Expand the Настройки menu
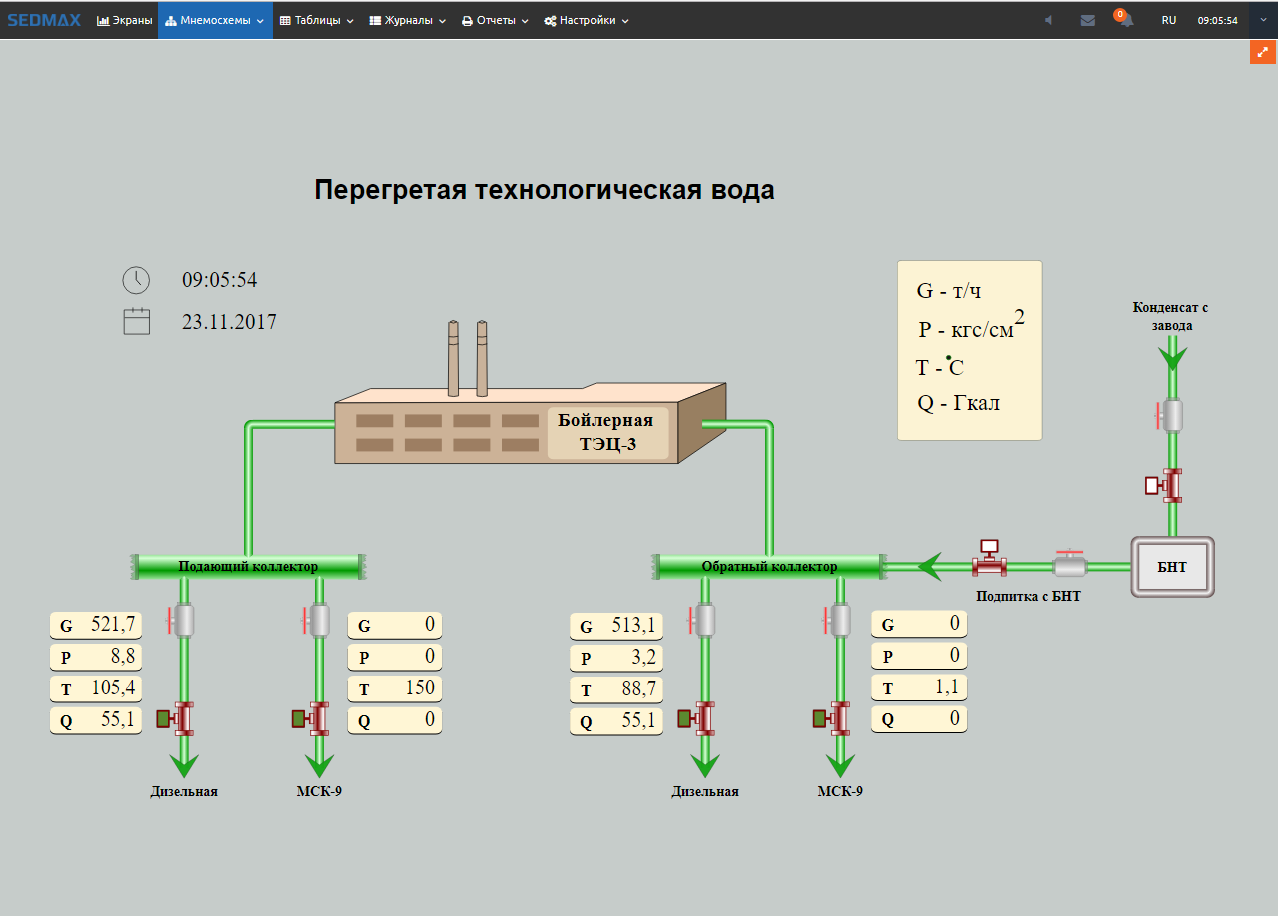 (587, 20)
